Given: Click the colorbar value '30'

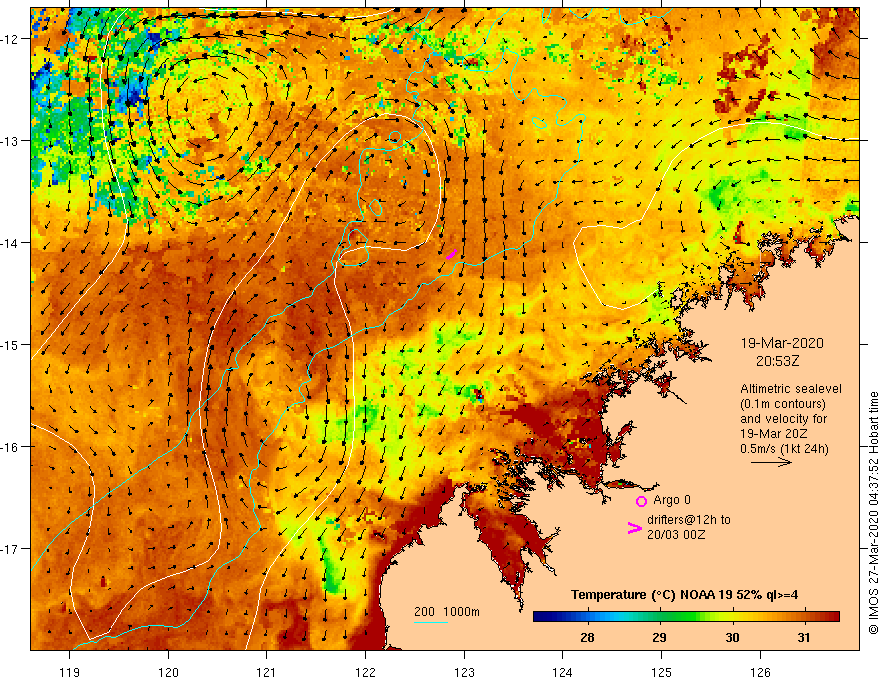Looking at the screenshot, I should pyautogui.click(x=732, y=637).
